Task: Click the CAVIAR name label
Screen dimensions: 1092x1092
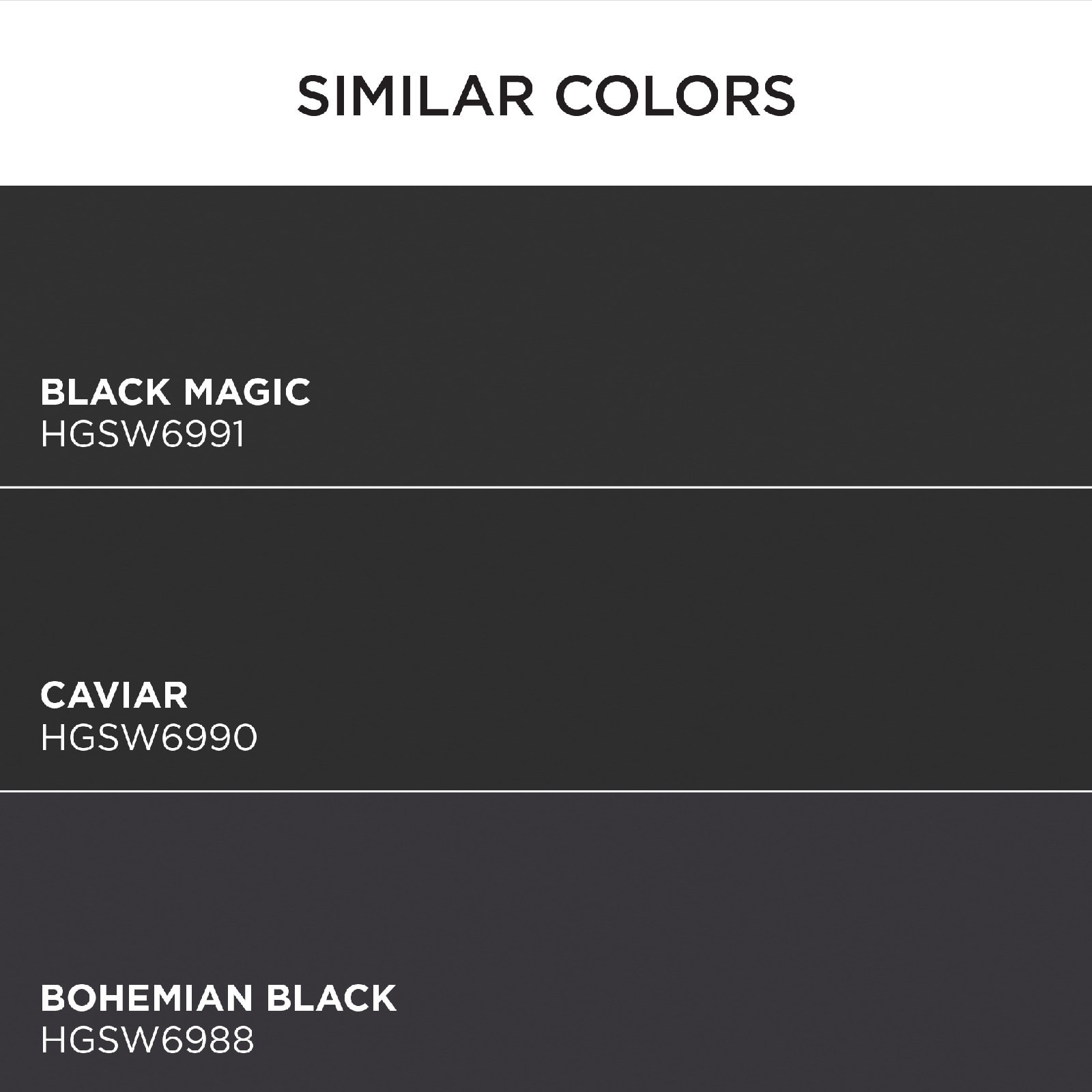Action: tap(114, 695)
